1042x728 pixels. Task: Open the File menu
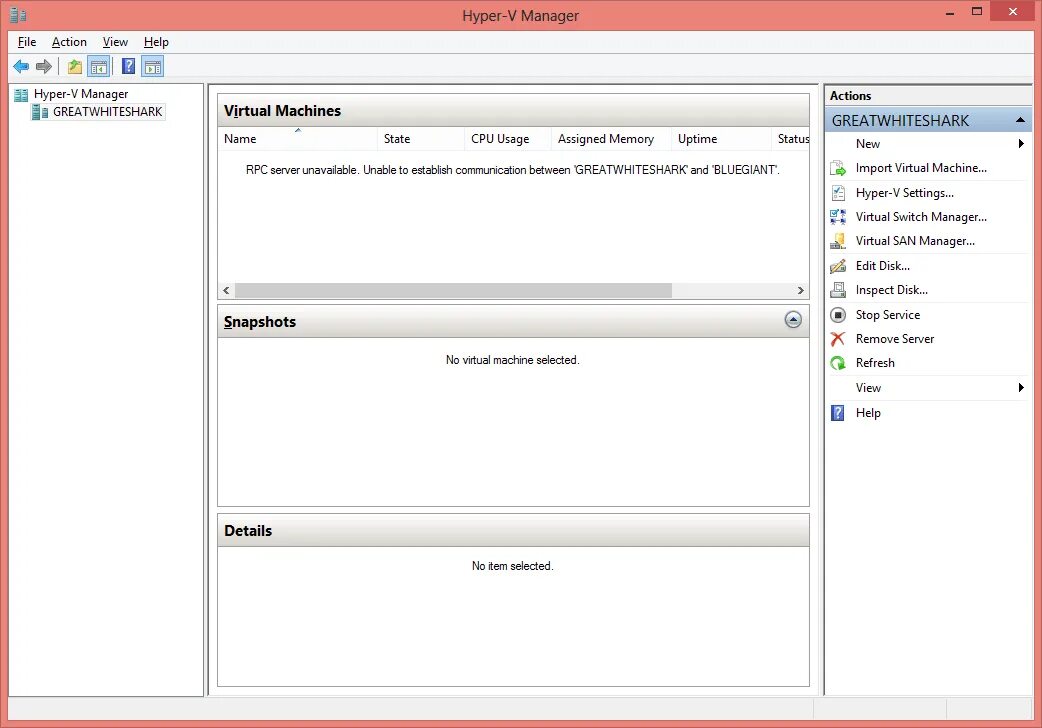[x=27, y=42]
